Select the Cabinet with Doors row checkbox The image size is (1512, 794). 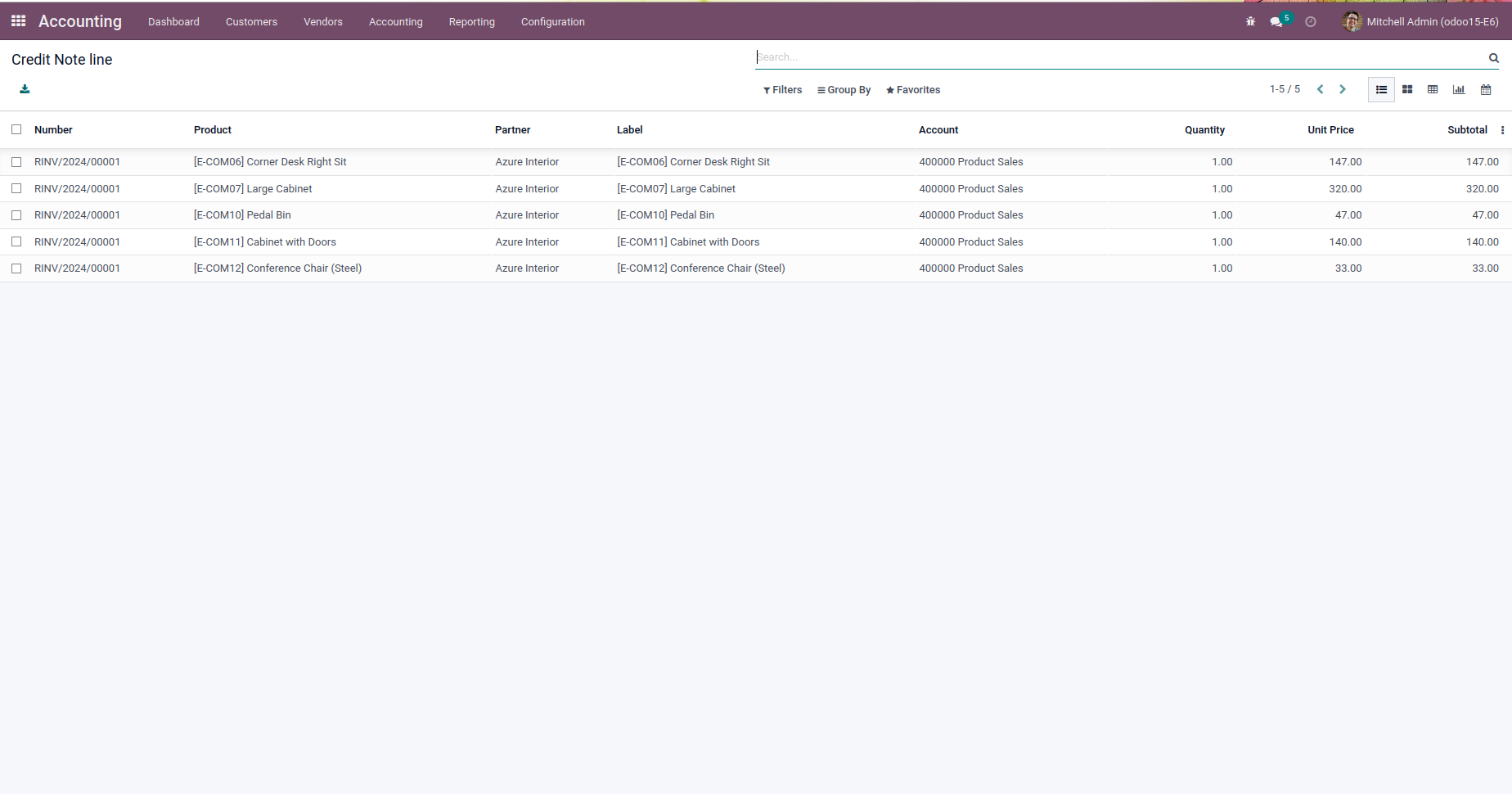[16, 241]
